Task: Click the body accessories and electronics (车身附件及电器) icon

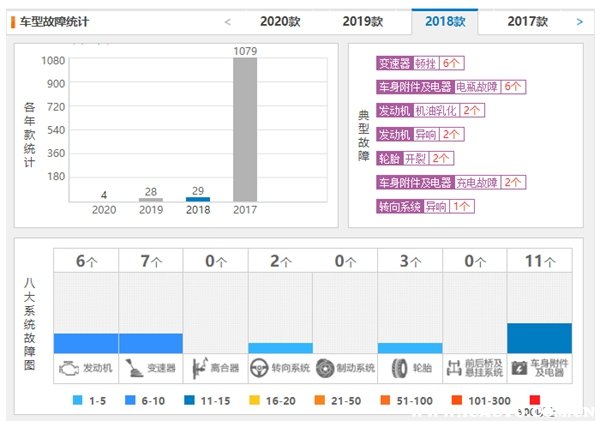Action: (x=520, y=367)
